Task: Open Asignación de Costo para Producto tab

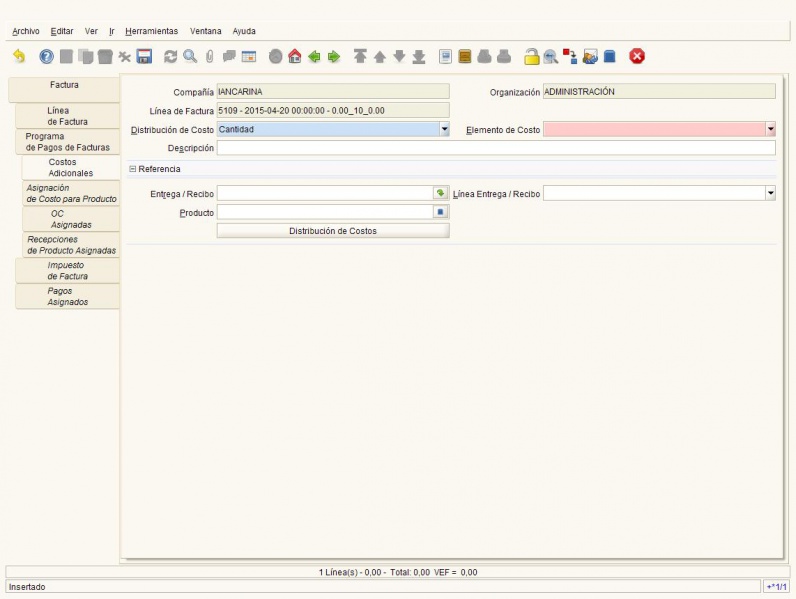Action: (x=71, y=193)
